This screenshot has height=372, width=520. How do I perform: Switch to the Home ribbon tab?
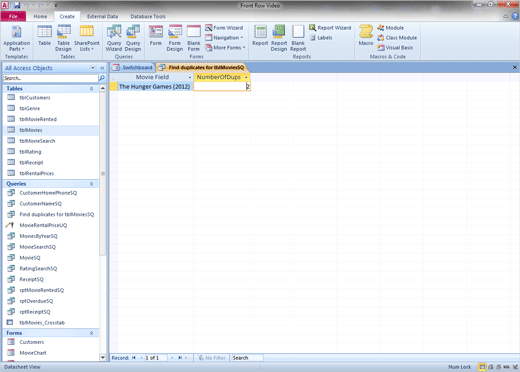click(40, 16)
